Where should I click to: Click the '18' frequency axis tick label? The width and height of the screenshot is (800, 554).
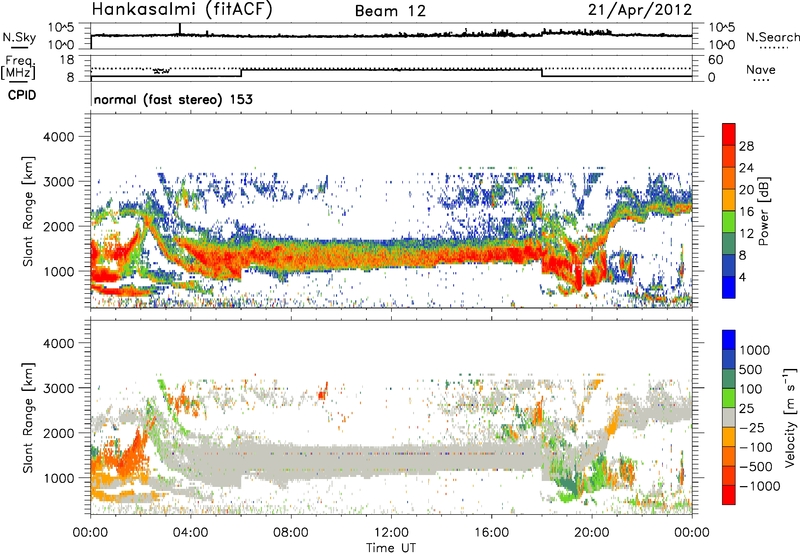tap(67, 60)
